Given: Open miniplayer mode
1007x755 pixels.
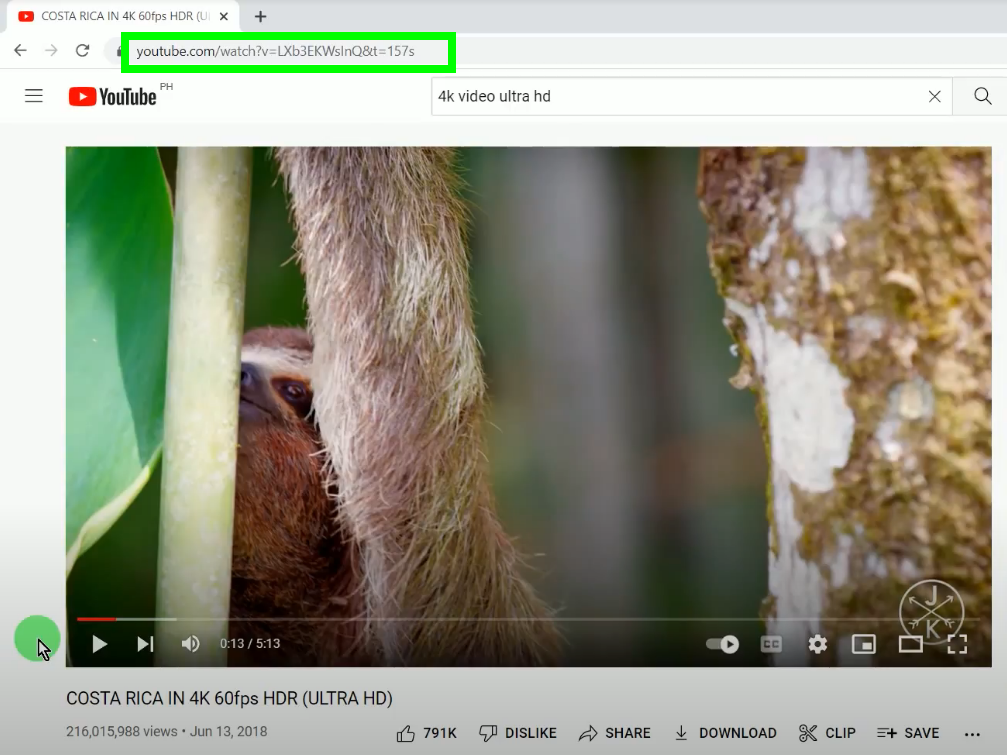Looking at the screenshot, I should [x=862, y=644].
